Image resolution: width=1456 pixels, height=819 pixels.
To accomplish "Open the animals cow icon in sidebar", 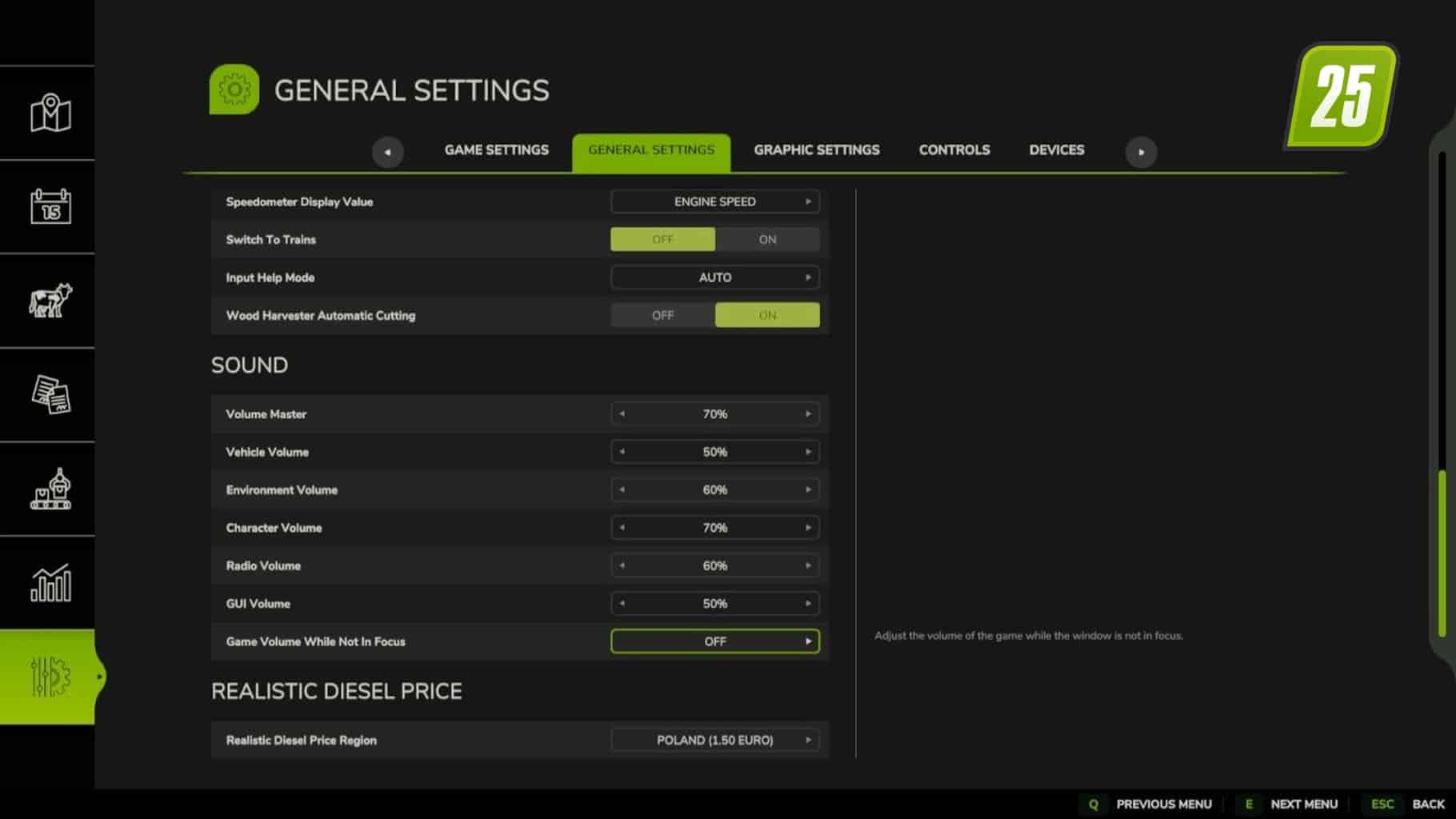I will click(50, 301).
